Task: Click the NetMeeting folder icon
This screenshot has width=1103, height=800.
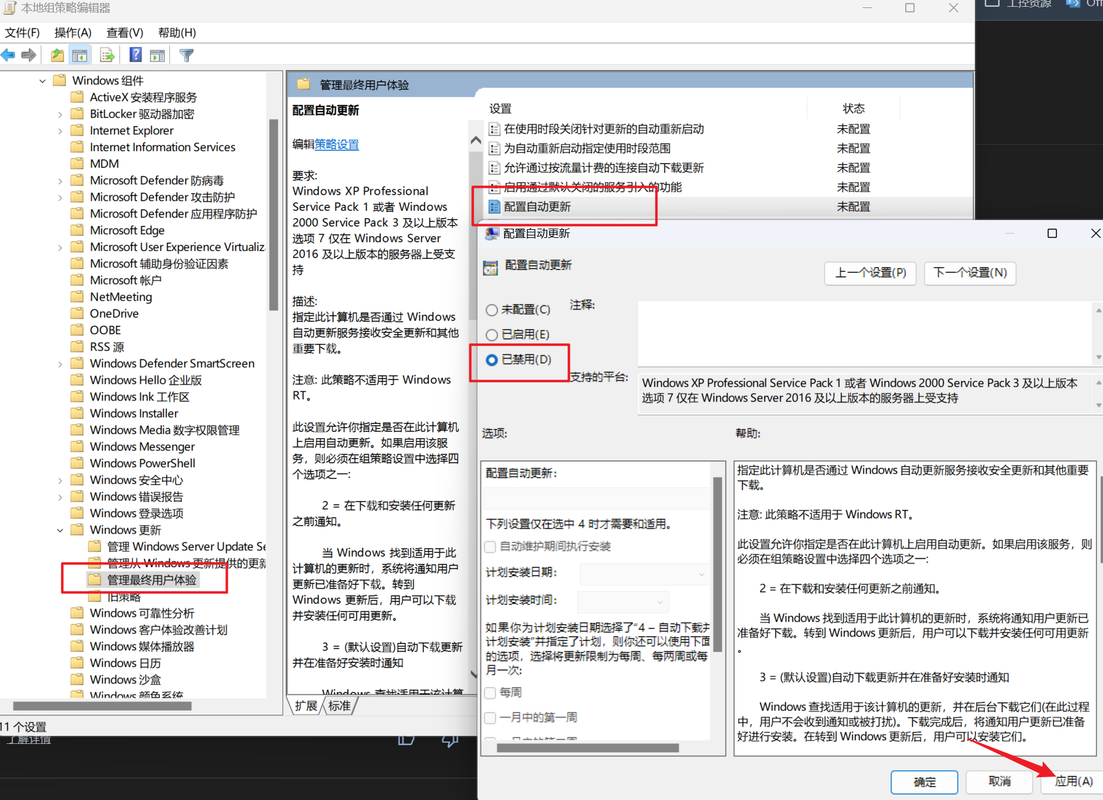Action: [77, 297]
